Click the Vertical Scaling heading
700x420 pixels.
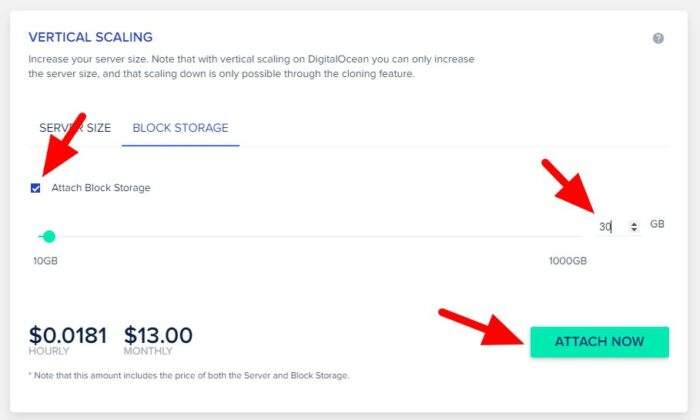click(91, 37)
